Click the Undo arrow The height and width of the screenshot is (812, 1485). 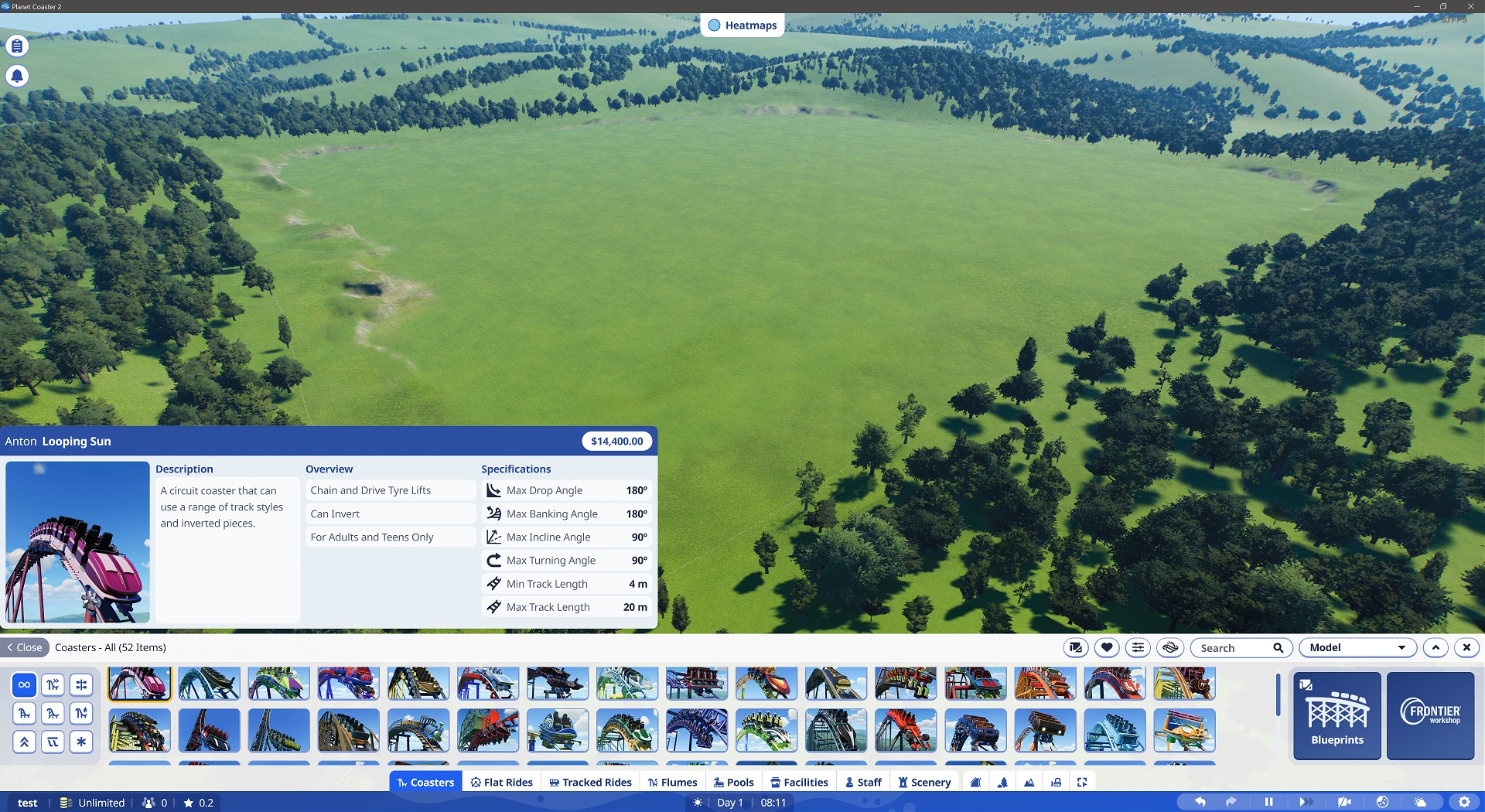1200,802
